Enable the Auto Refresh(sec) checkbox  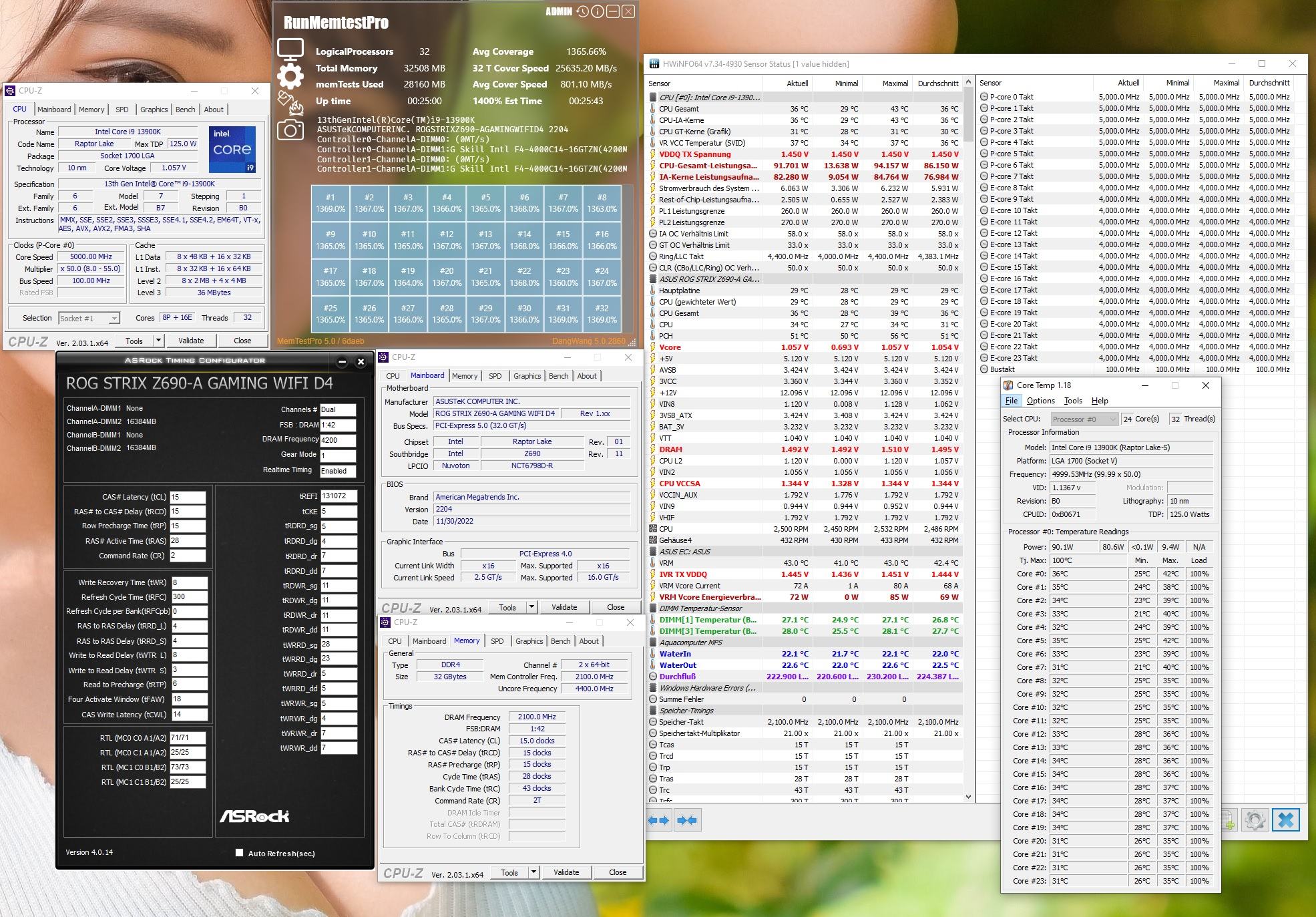239,853
